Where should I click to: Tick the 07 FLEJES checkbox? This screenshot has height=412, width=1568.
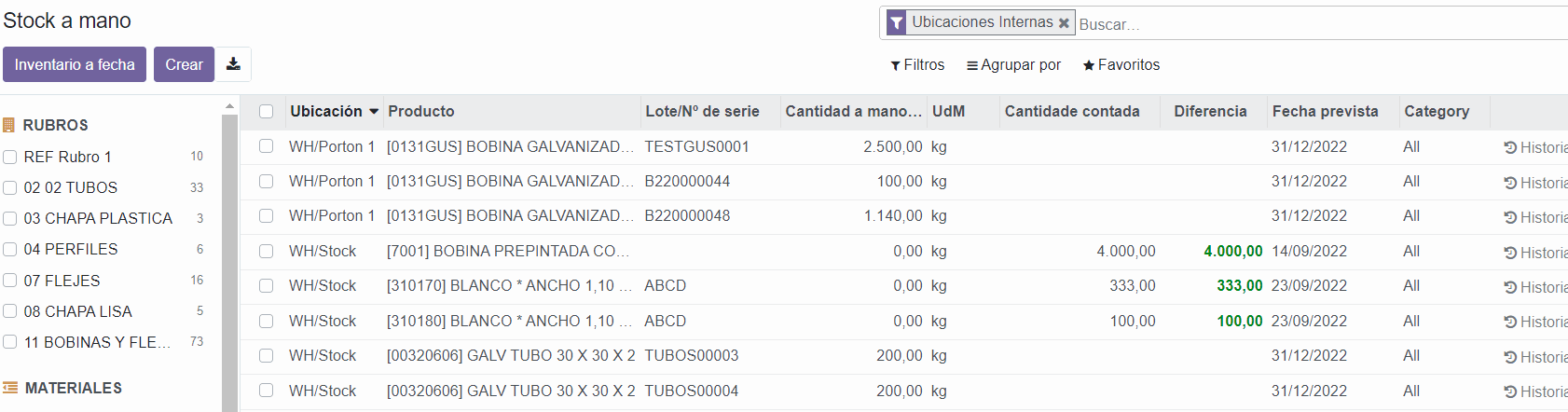click(x=10, y=281)
